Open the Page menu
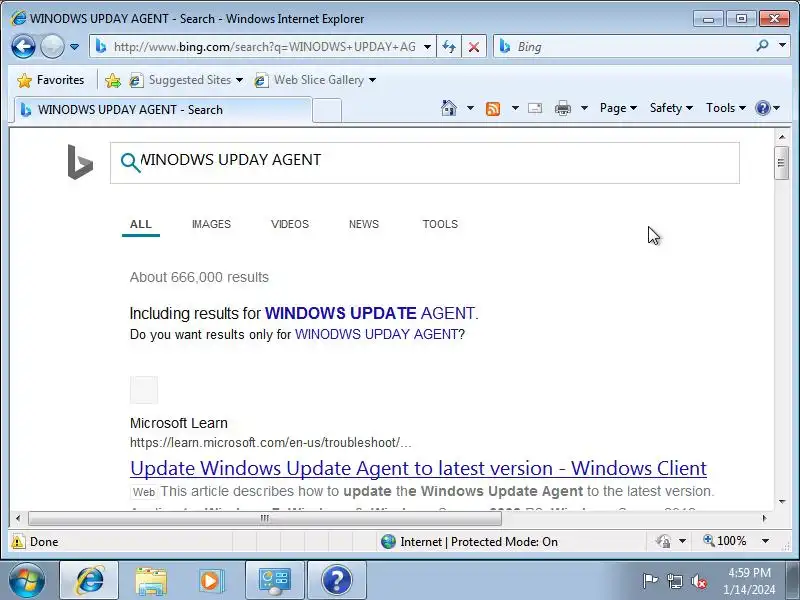 [618, 108]
